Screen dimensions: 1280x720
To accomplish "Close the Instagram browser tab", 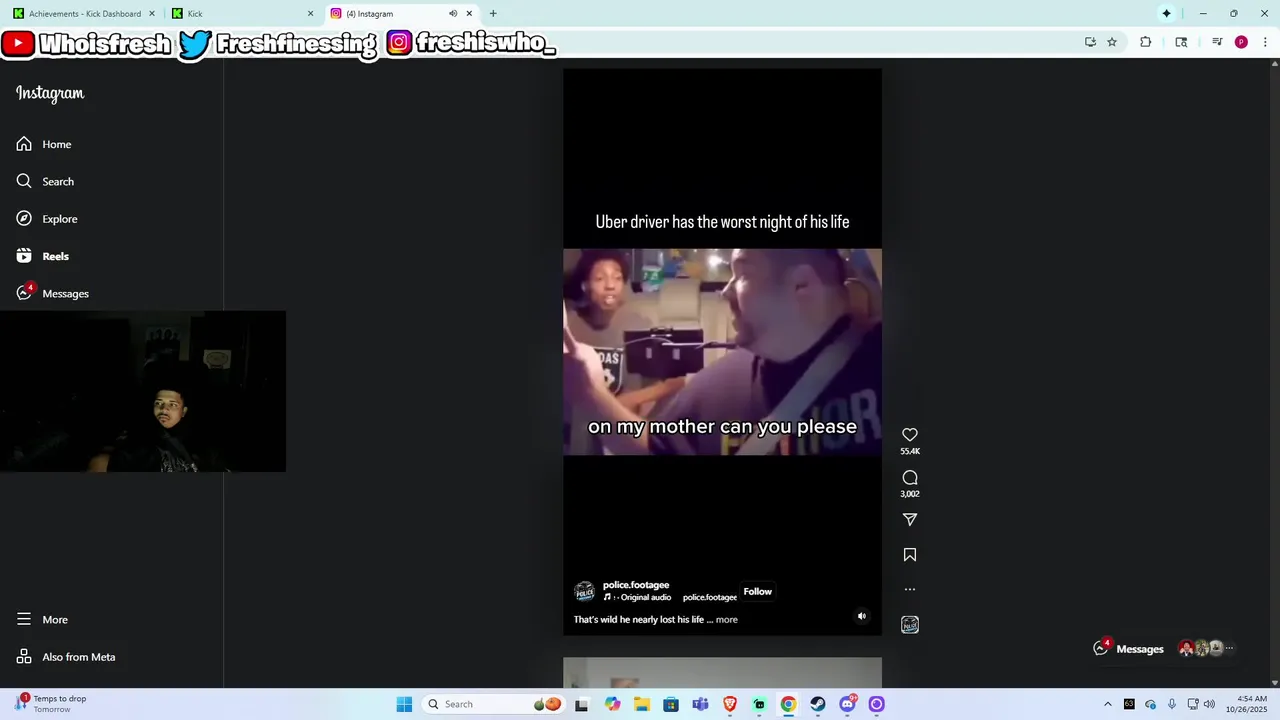I will tap(469, 14).
